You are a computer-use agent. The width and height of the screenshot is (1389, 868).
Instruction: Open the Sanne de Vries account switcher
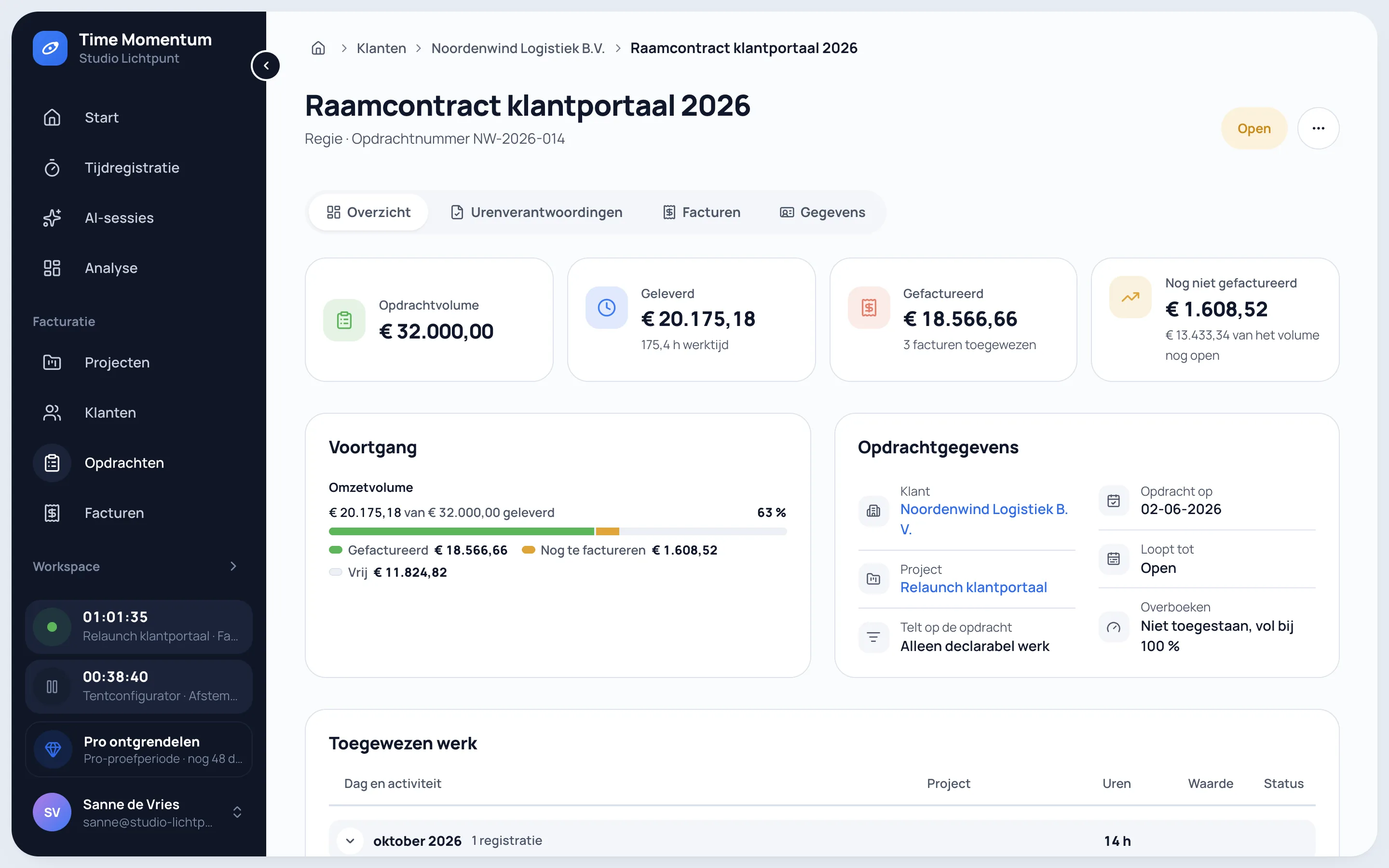tap(139, 812)
